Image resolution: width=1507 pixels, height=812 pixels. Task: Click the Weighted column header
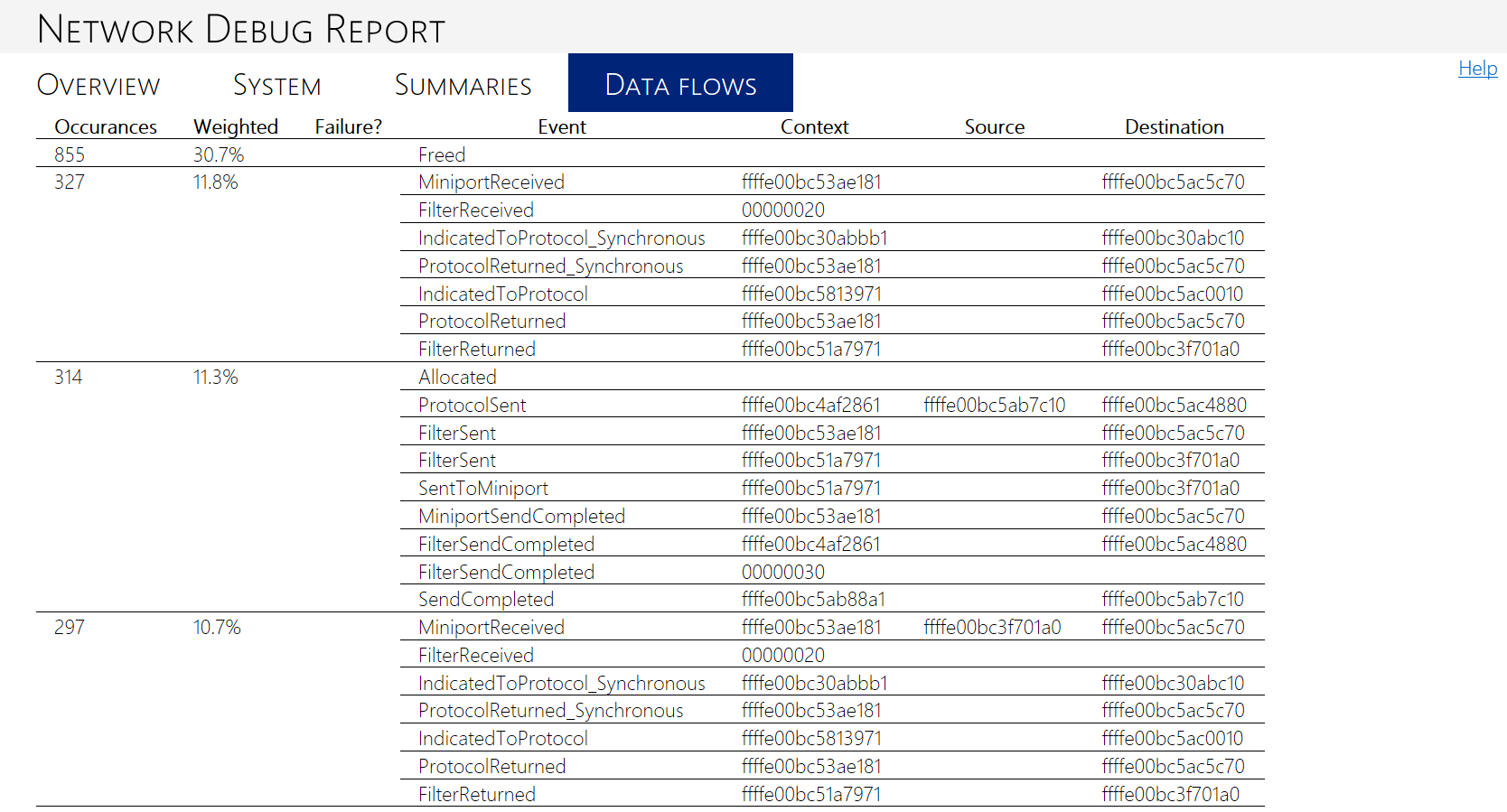click(236, 126)
